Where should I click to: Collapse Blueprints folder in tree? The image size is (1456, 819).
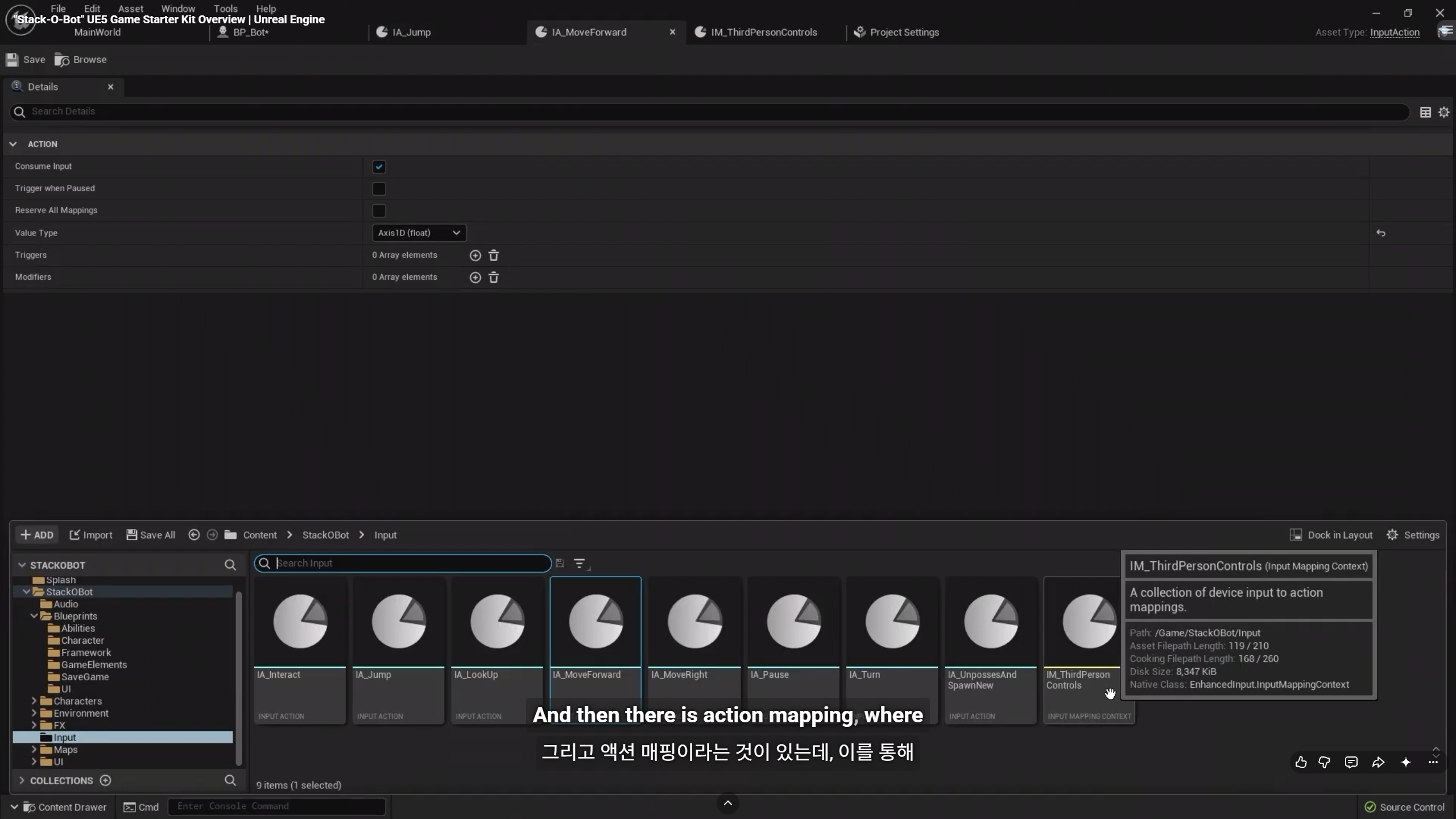click(34, 616)
